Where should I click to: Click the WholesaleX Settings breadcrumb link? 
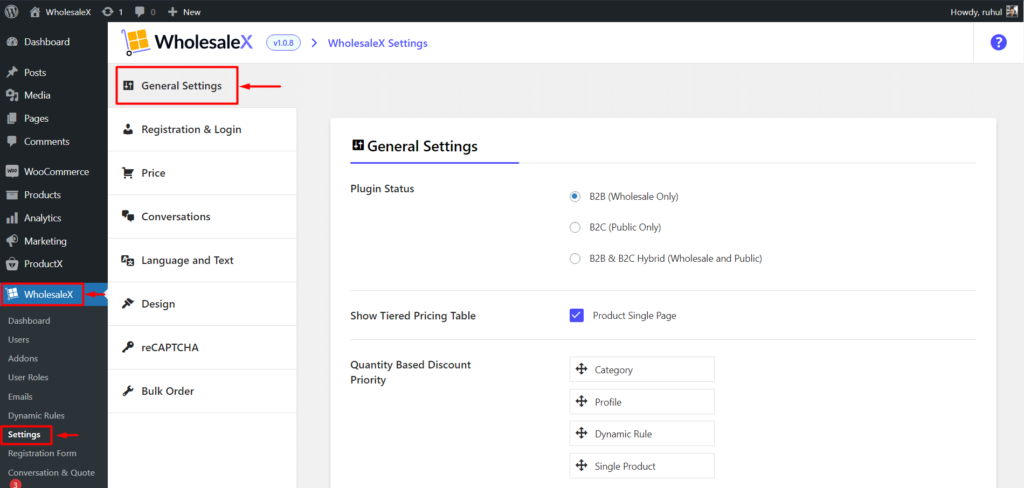tap(377, 43)
